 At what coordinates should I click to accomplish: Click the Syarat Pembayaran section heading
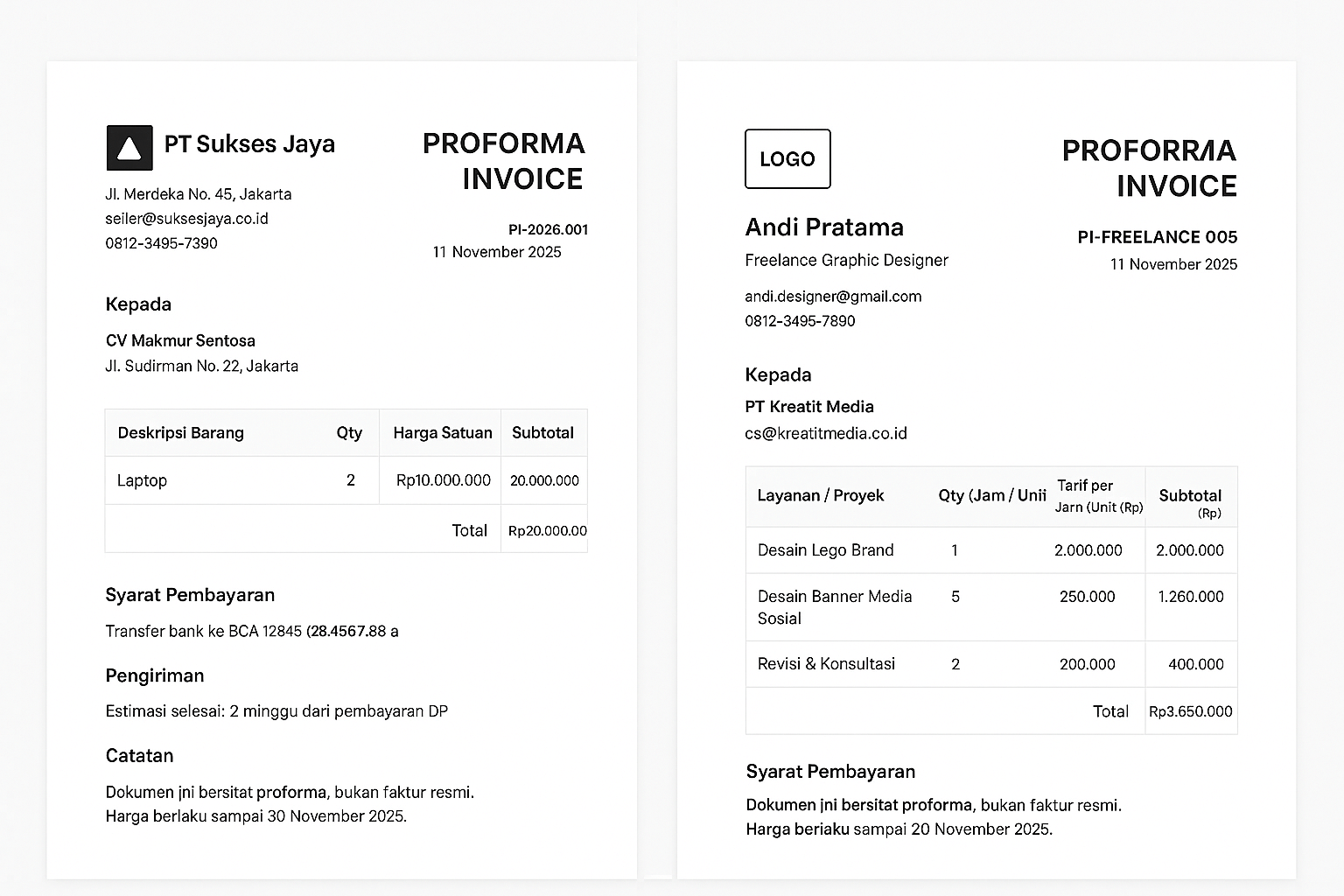[190, 595]
